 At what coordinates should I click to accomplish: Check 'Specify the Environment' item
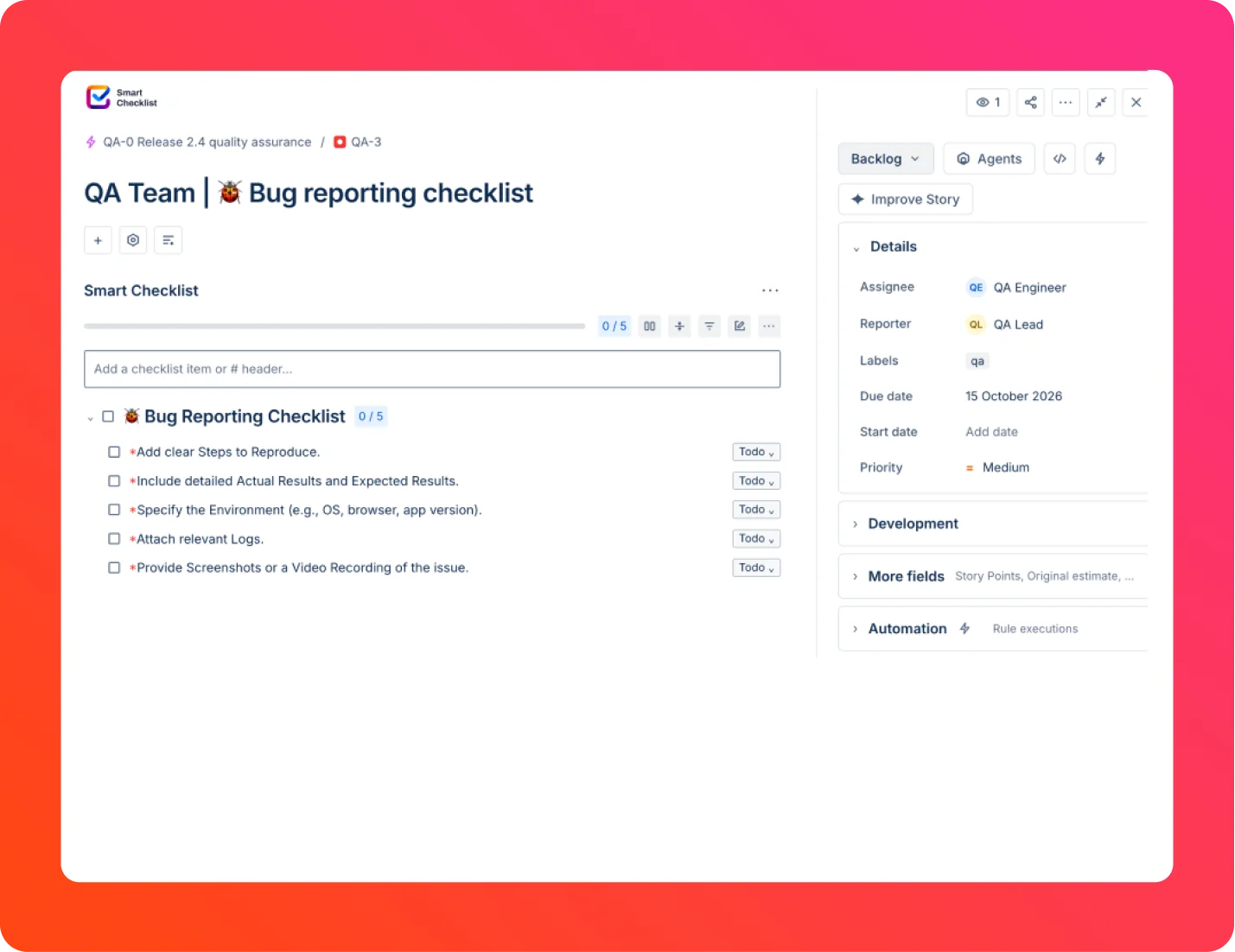(x=114, y=510)
